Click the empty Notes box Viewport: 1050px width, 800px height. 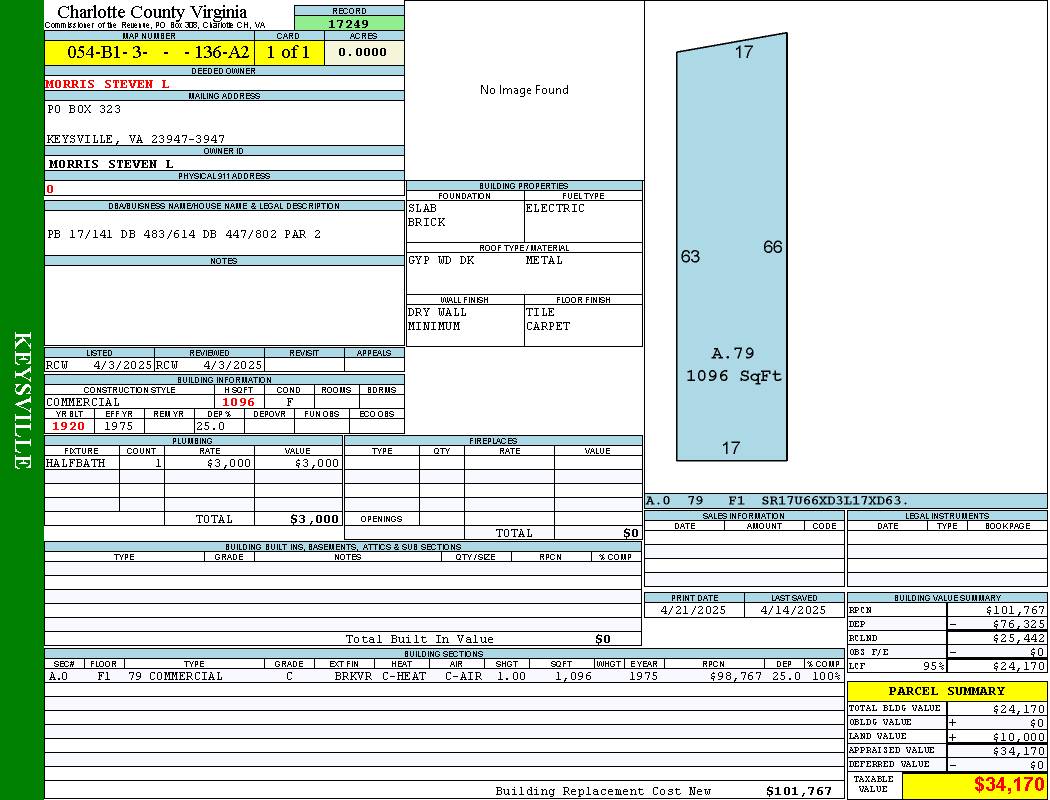pos(224,305)
